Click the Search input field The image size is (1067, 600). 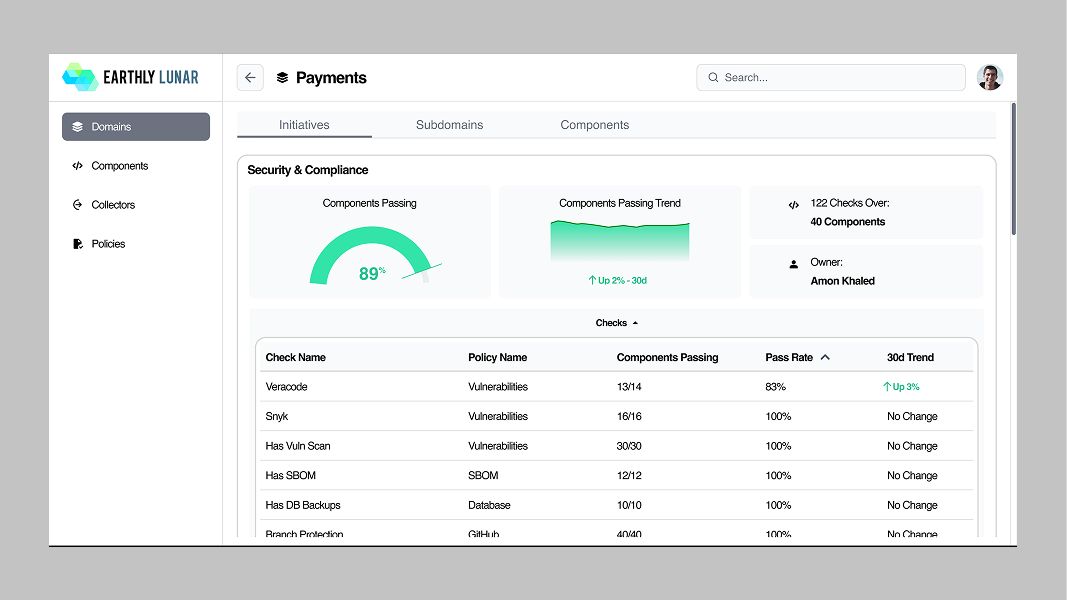(830, 78)
